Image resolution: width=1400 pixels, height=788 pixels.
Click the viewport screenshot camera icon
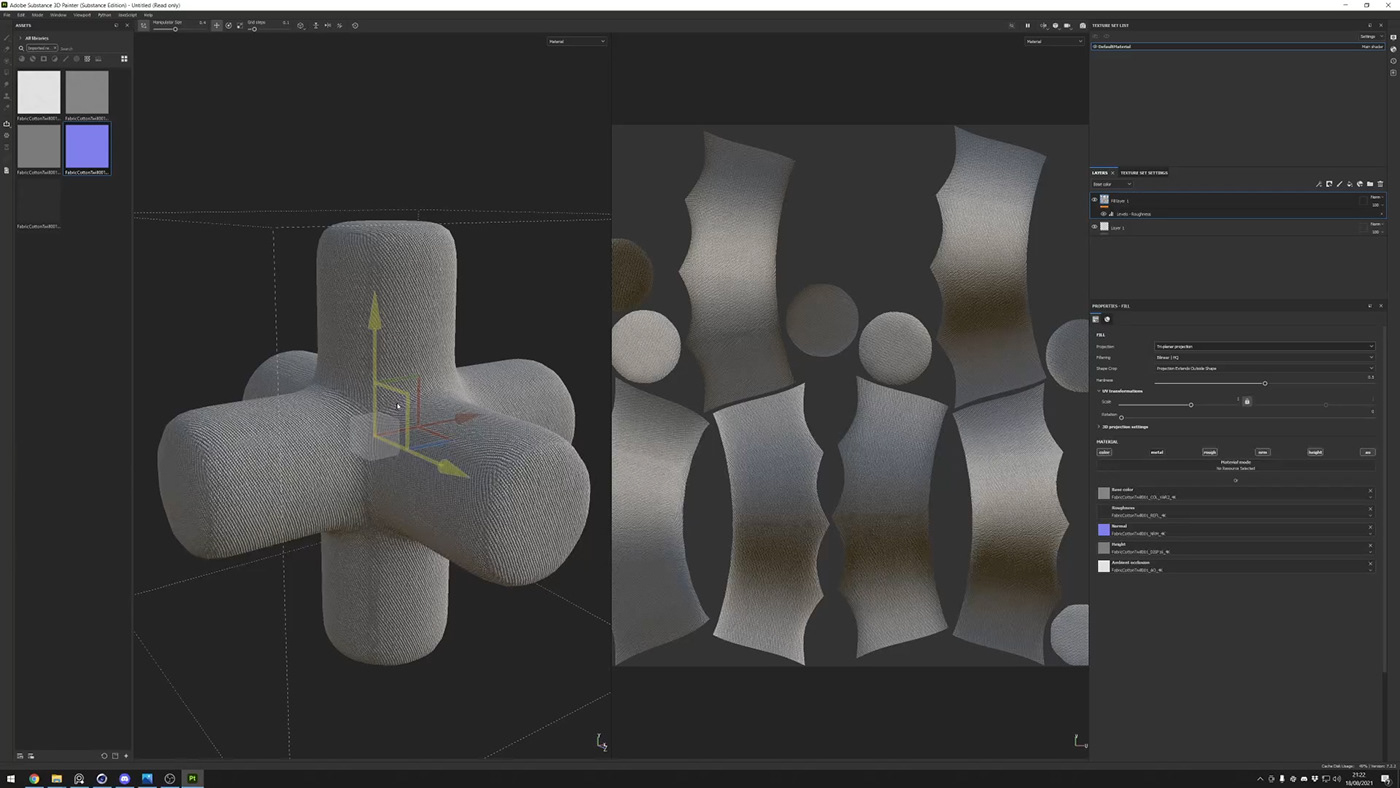coord(1082,26)
